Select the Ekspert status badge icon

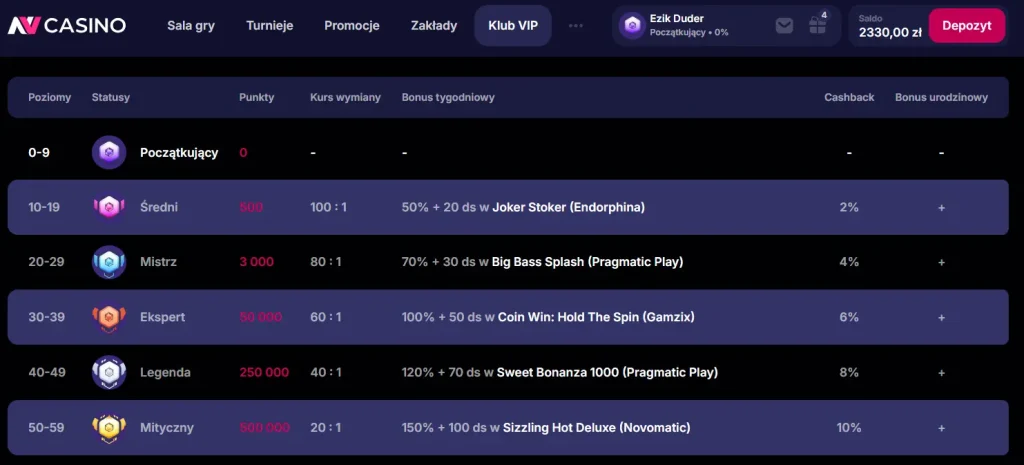[x=109, y=317]
